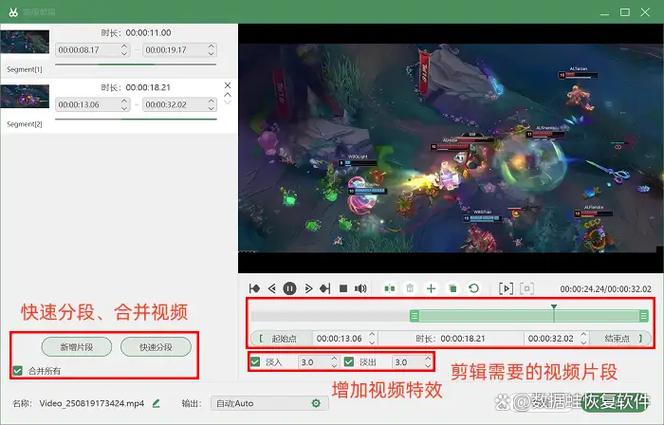
Task: Remove Segment[2] with the X icon
Action: (x=227, y=86)
